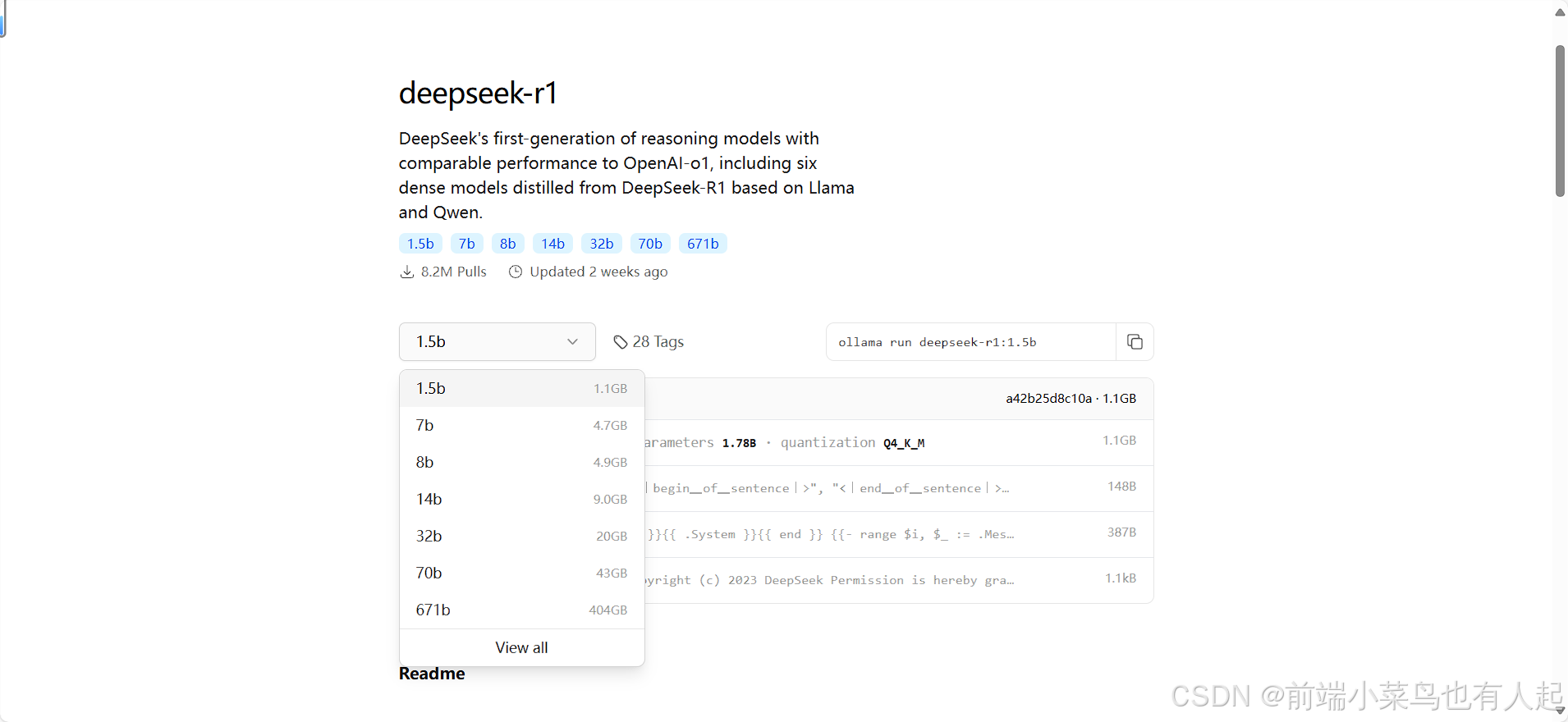Open the .System template row
This screenshot has width=1568, height=722.
(x=899, y=535)
